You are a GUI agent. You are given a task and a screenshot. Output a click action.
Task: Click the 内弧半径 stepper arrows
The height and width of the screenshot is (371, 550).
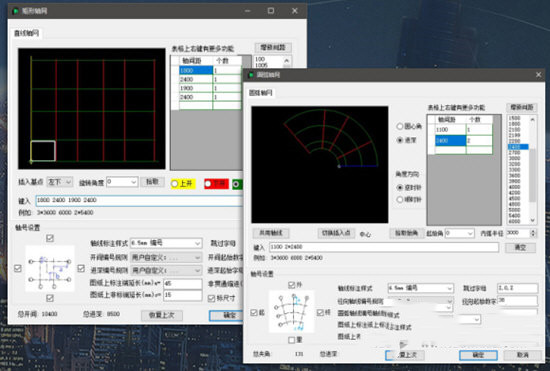coord(534,233)
